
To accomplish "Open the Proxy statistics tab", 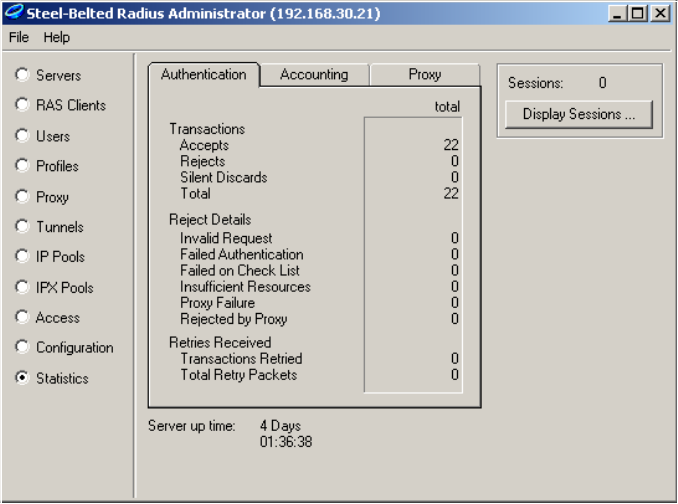I will click(x=425, y=75).
